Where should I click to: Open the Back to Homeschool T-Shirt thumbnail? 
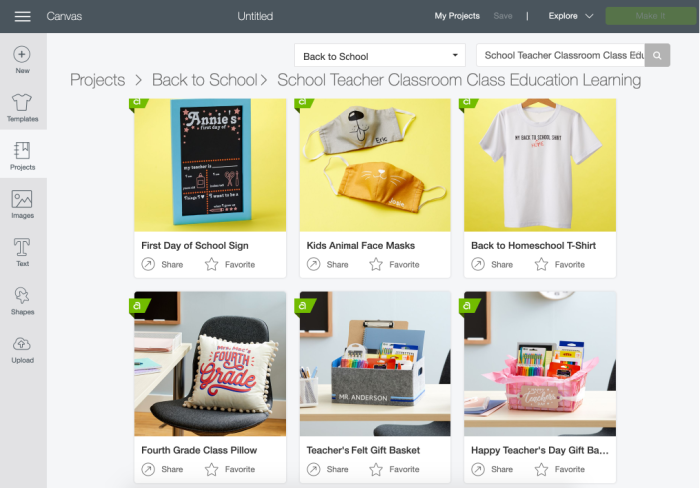[540, 165]
